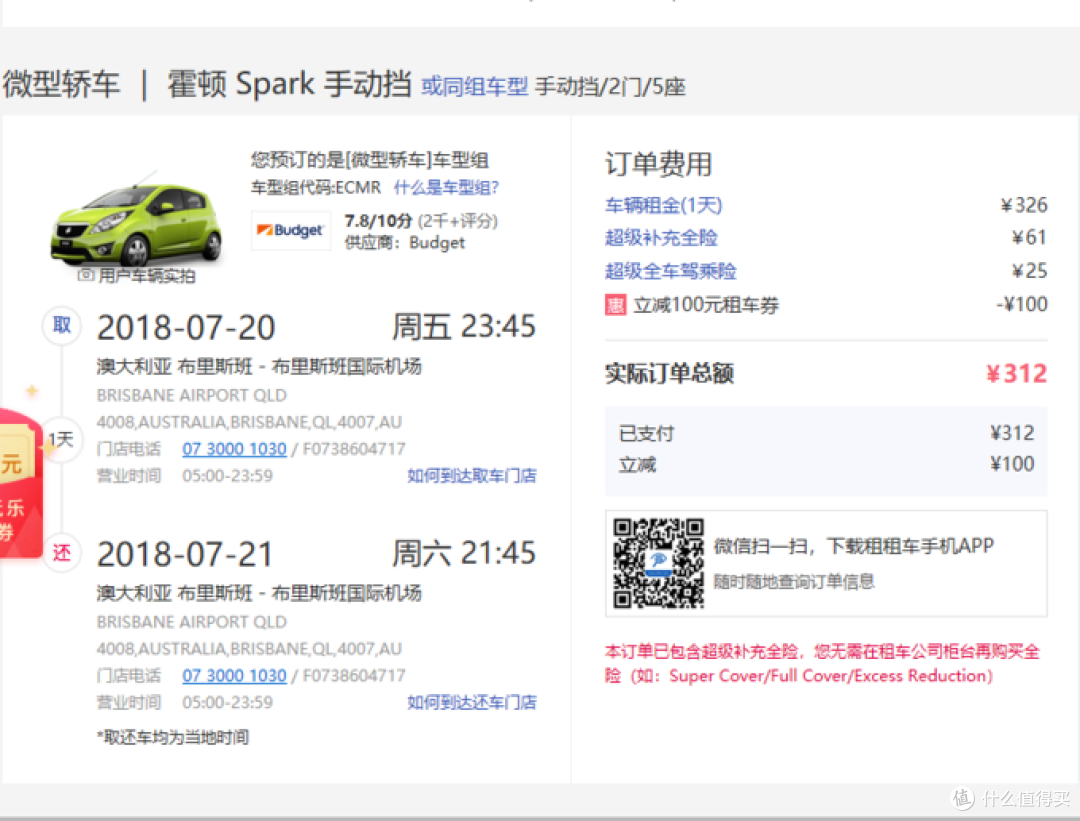
Task: Click the 7.8/10分 rating text
Action: point(378,221)
